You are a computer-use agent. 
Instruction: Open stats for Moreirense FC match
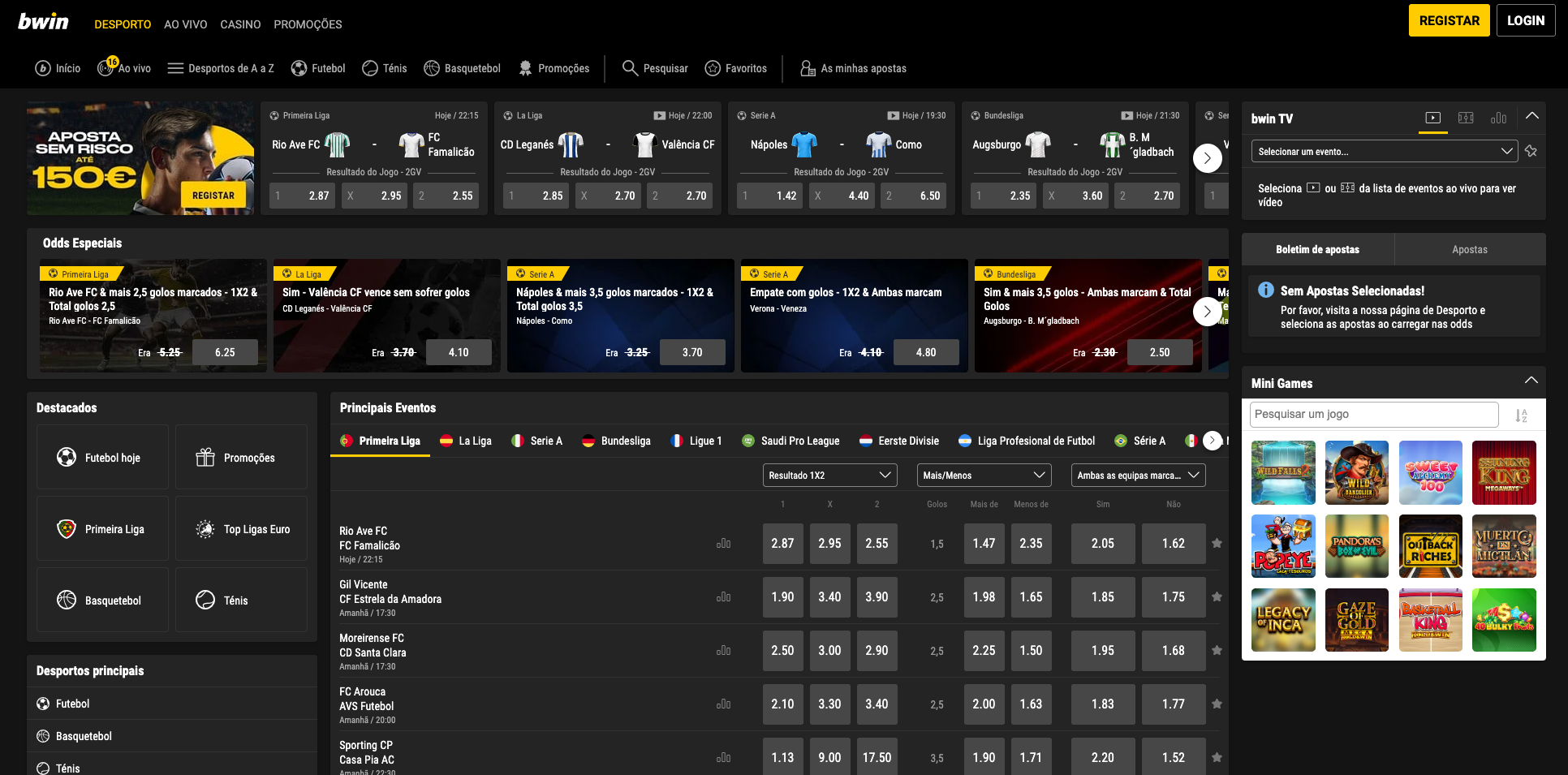pyautogui.click(x=723, y=651)
